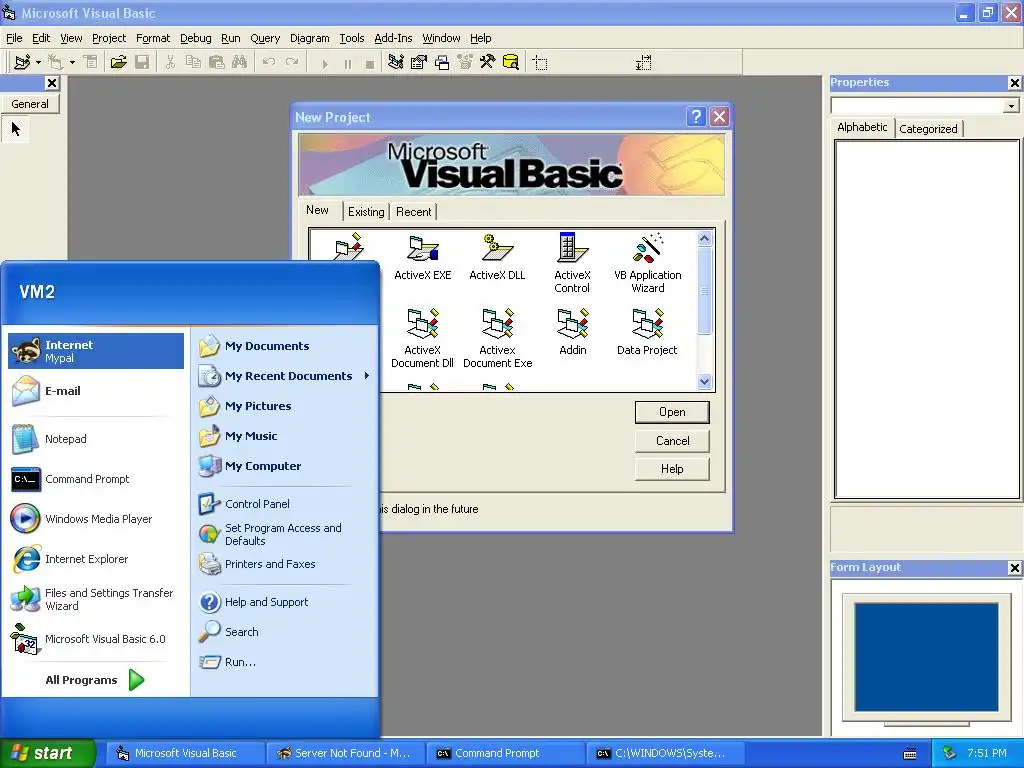Expand All Programs green arrow
Screen dimensions: 1024x768
pyautogui.click(x=136, y=680)
